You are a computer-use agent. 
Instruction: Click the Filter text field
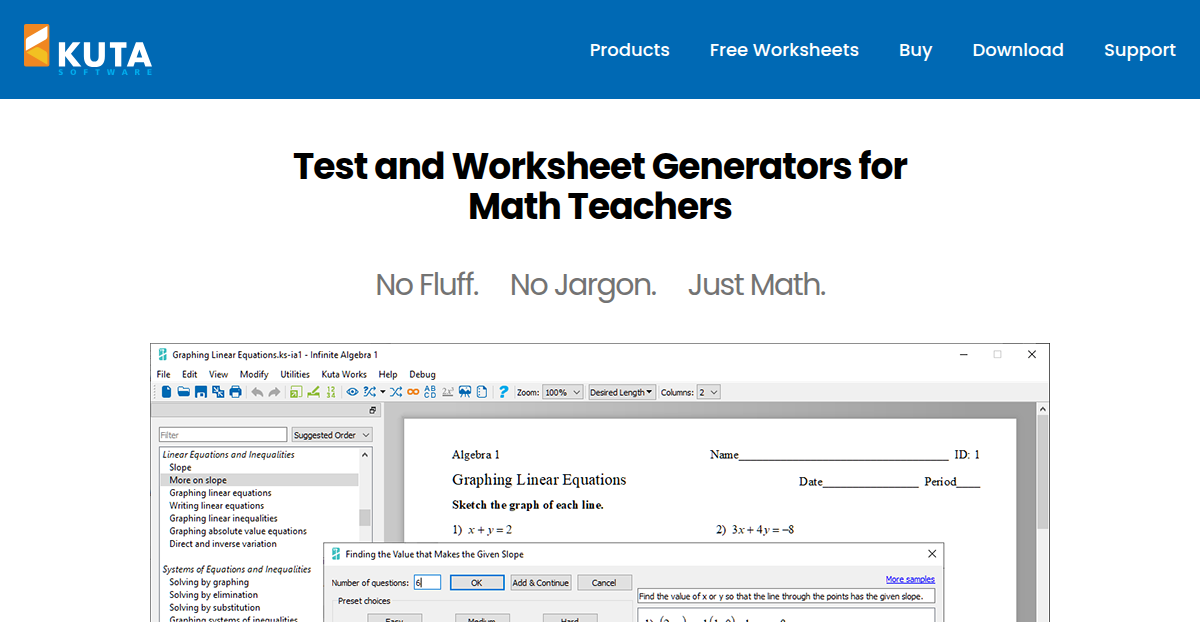pos(222,435)
